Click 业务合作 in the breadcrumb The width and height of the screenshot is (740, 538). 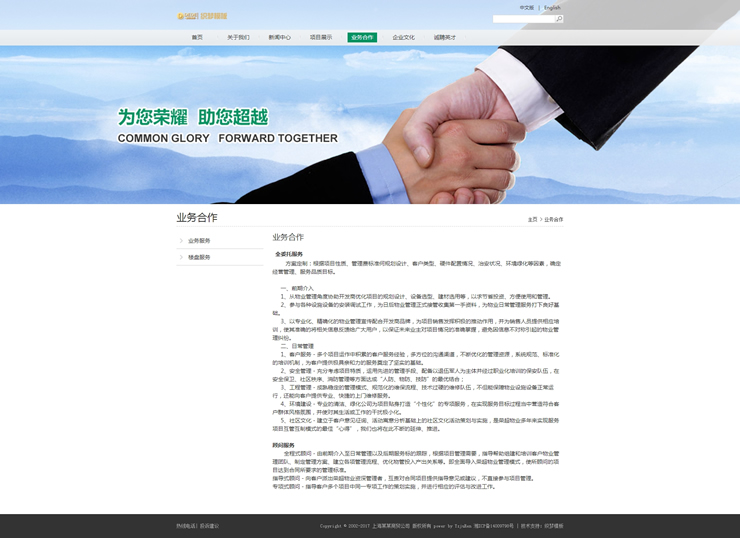tap(553, 219)
